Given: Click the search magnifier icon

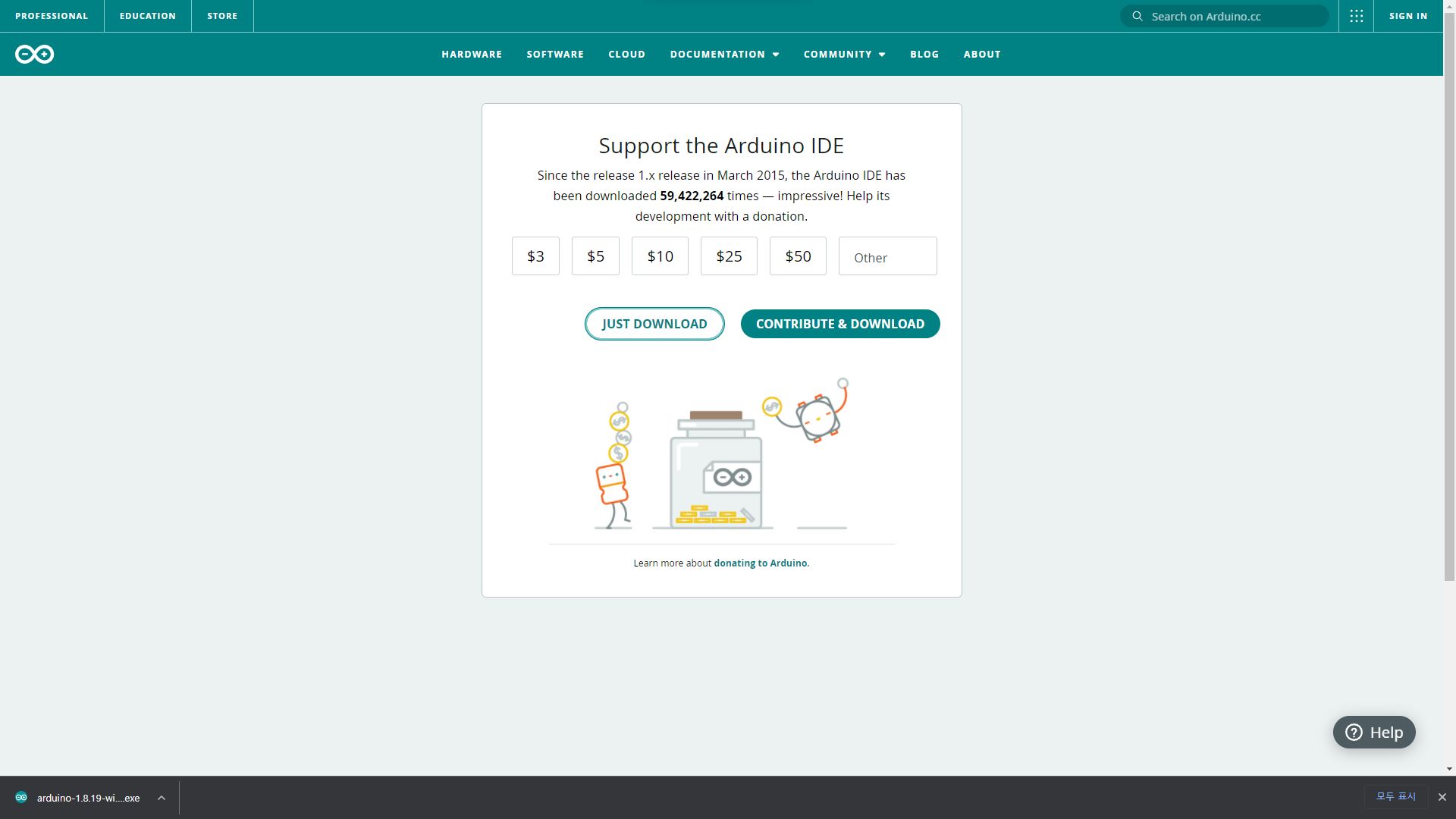Looking at the screenshot, I should (1137, 16).
